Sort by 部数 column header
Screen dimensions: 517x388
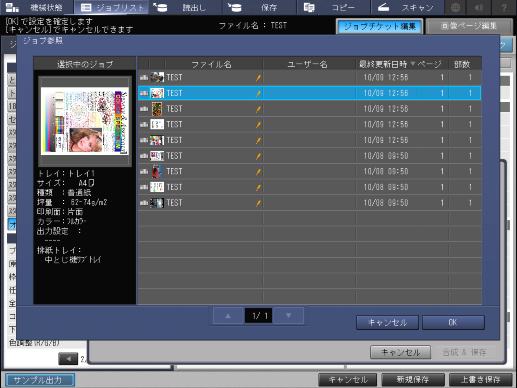click(462, 64)
